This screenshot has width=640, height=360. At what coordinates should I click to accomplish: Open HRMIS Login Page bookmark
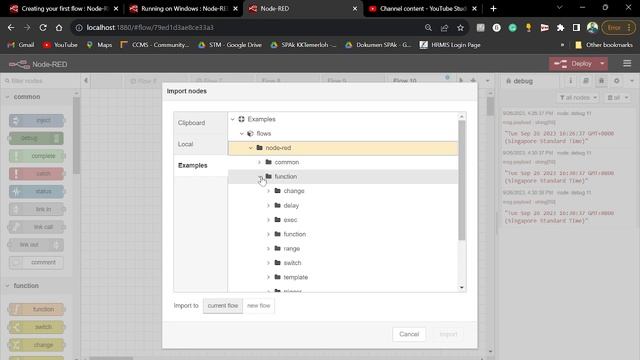point(450,45)
